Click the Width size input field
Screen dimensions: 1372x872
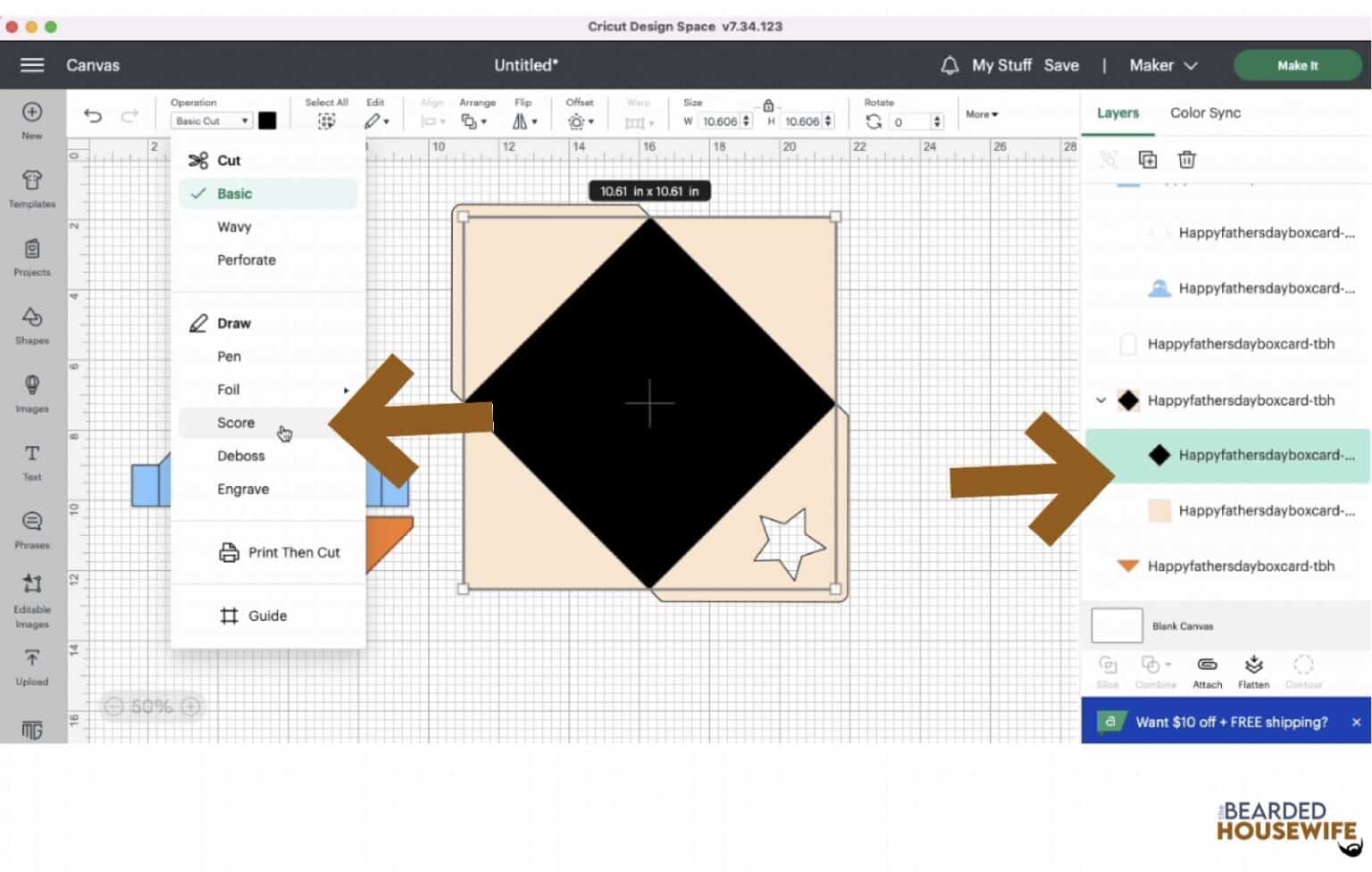pos(720,122)
